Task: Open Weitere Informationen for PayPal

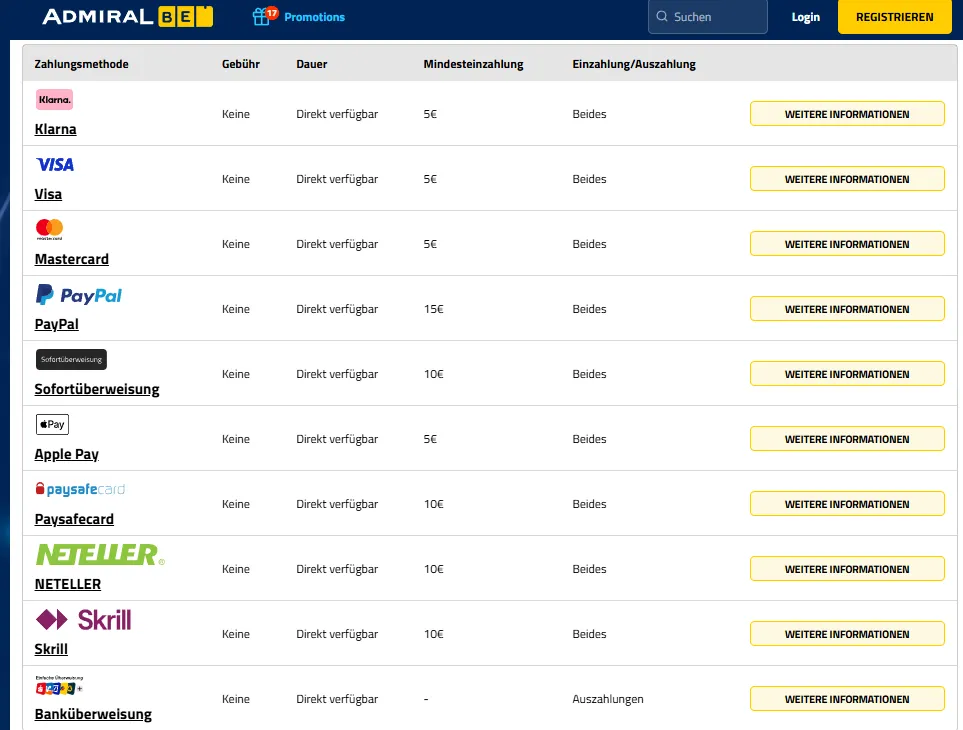Action: [847, 309]
